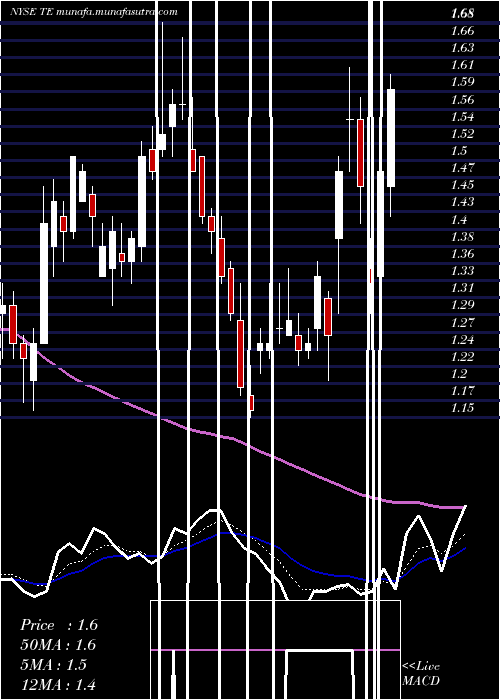Select the 1.31 price axis label

462,288
